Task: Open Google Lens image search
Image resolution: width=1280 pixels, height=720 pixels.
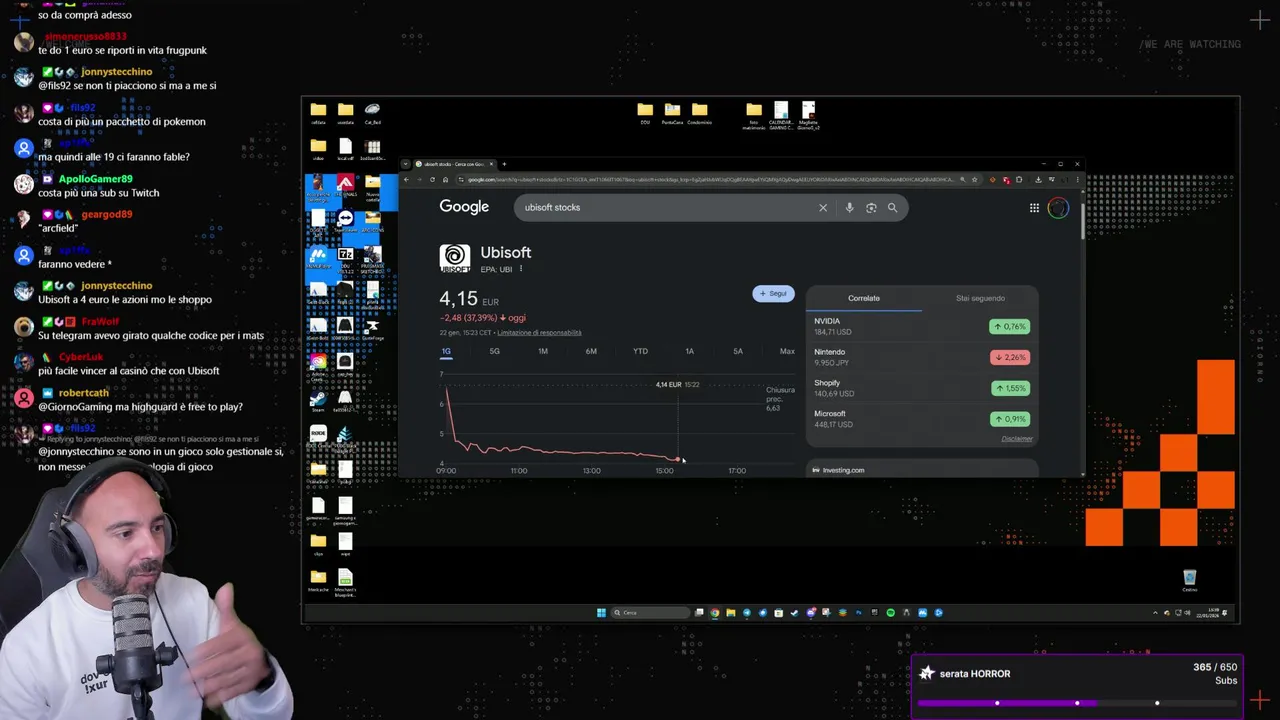Action: coord(871,208)
